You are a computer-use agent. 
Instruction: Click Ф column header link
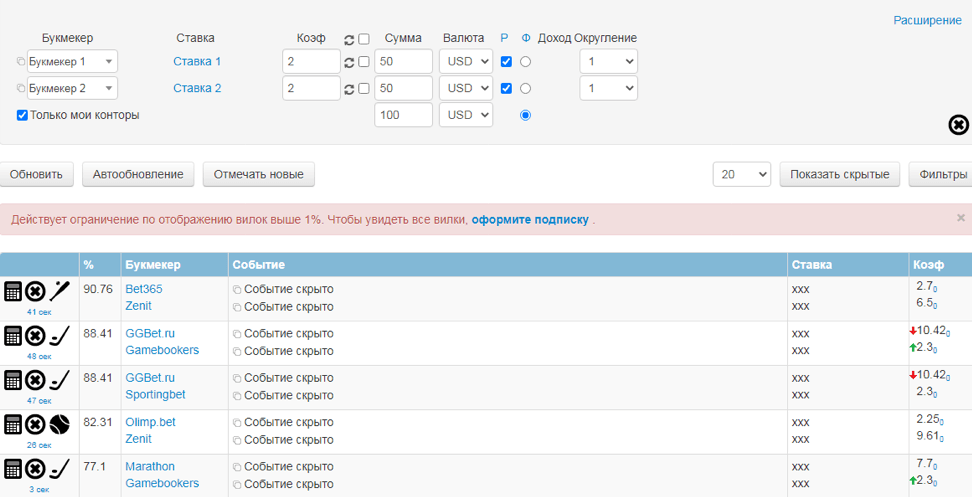(x=526, y=38)
